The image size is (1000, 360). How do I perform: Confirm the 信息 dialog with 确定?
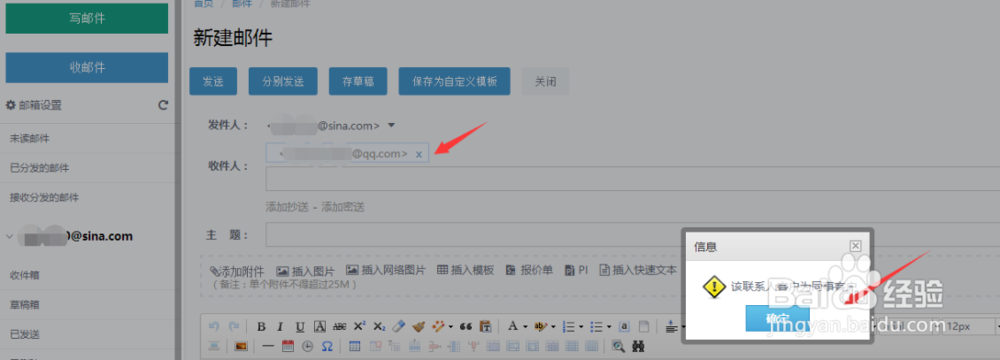pos(777,318)
